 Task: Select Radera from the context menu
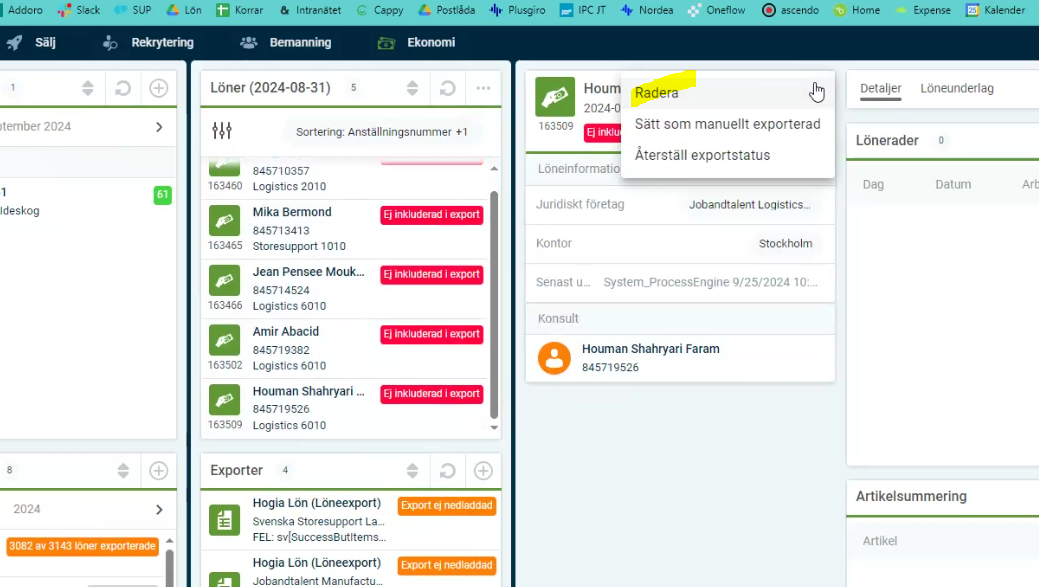657,93
